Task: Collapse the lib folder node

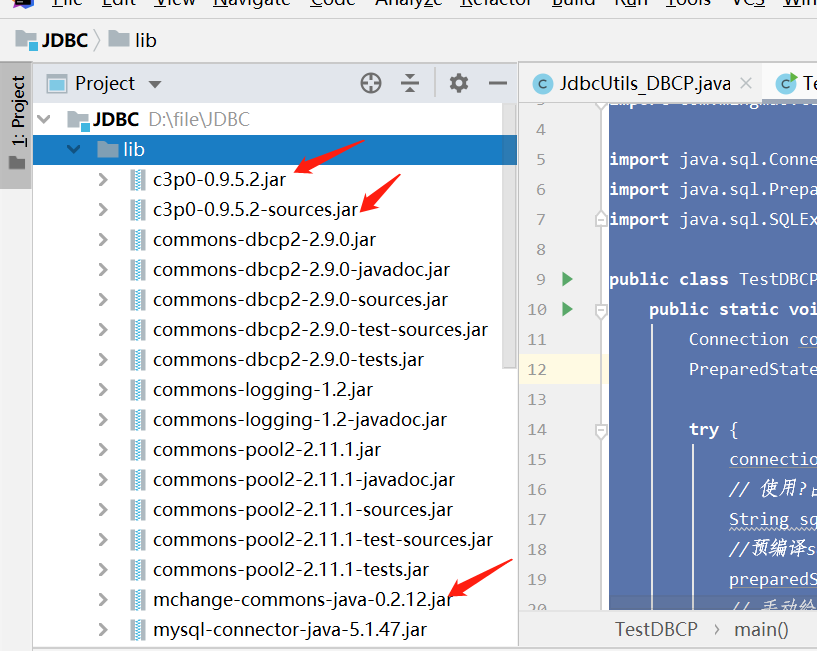Action: tap(73, 150)
